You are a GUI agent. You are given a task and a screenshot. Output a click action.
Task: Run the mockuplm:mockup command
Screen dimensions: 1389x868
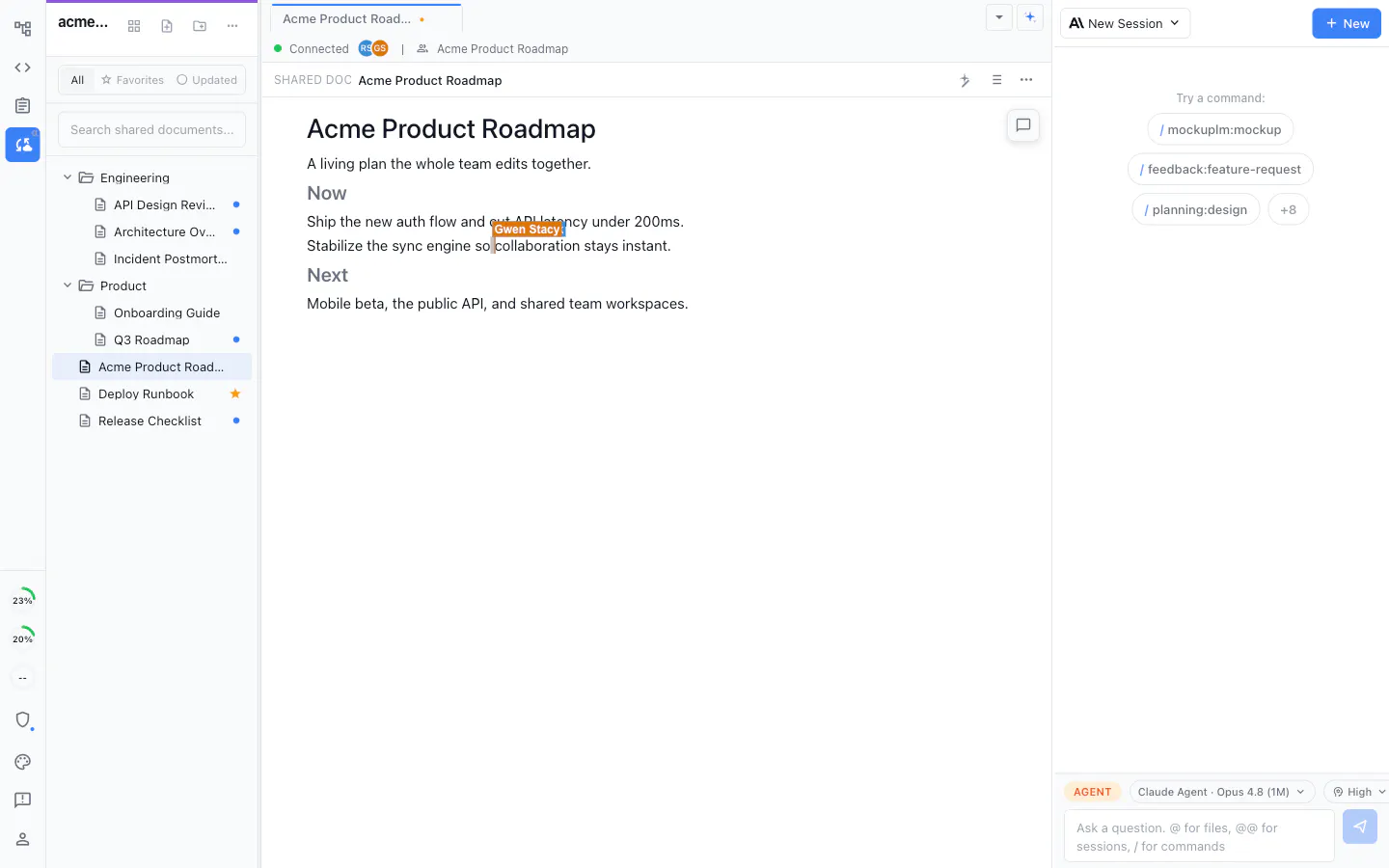(x=1220, y=129)
